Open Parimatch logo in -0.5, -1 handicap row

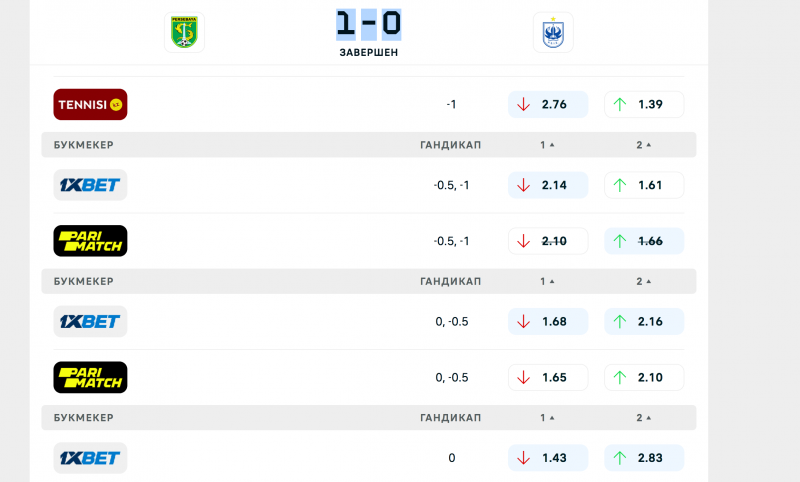tap(90, 241)
